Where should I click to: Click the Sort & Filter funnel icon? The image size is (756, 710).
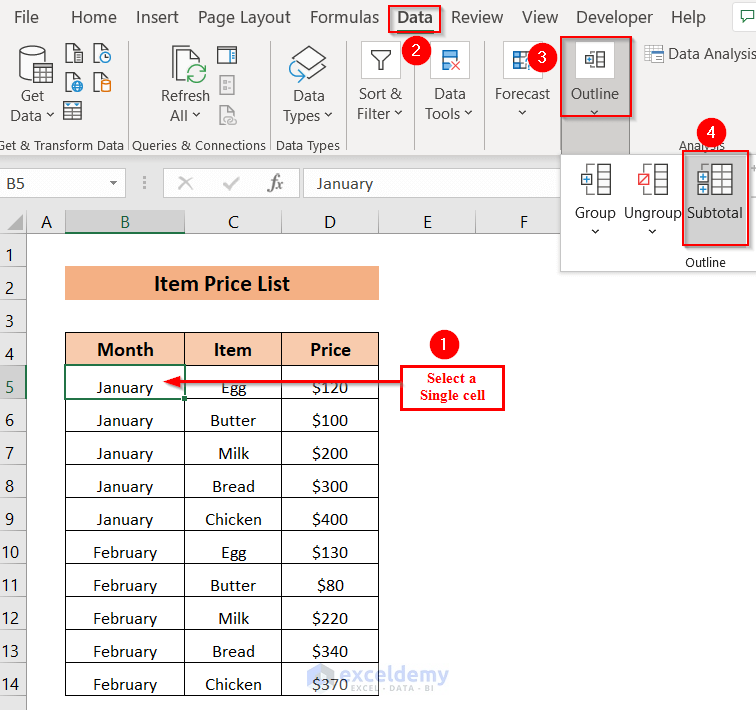[x=380, y=61]
